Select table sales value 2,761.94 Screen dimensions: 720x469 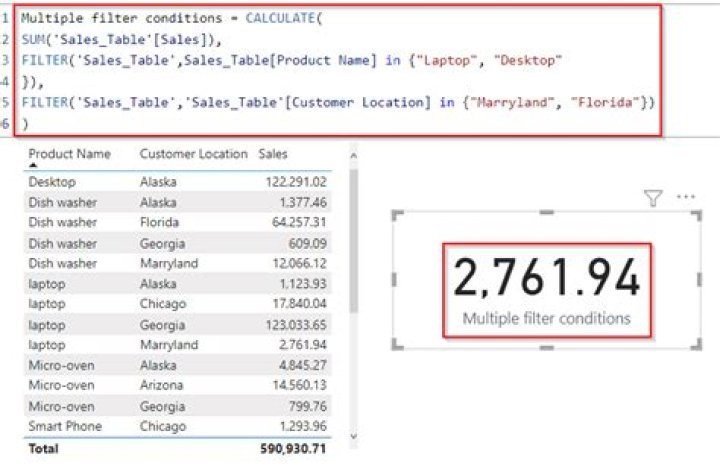tap(303, 345)
